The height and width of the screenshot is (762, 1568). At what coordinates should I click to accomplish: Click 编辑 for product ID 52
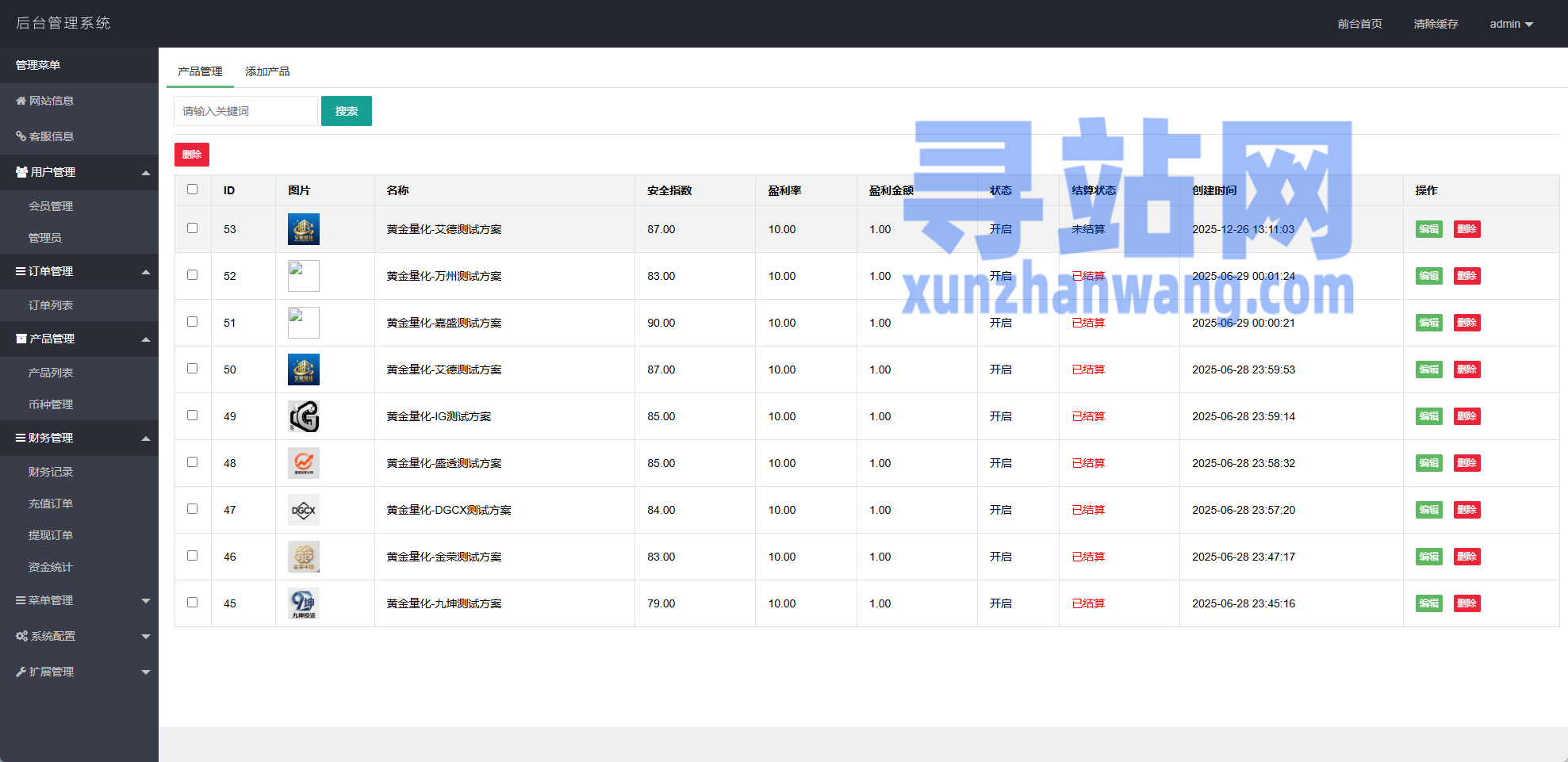click(x=1428, y=276)
